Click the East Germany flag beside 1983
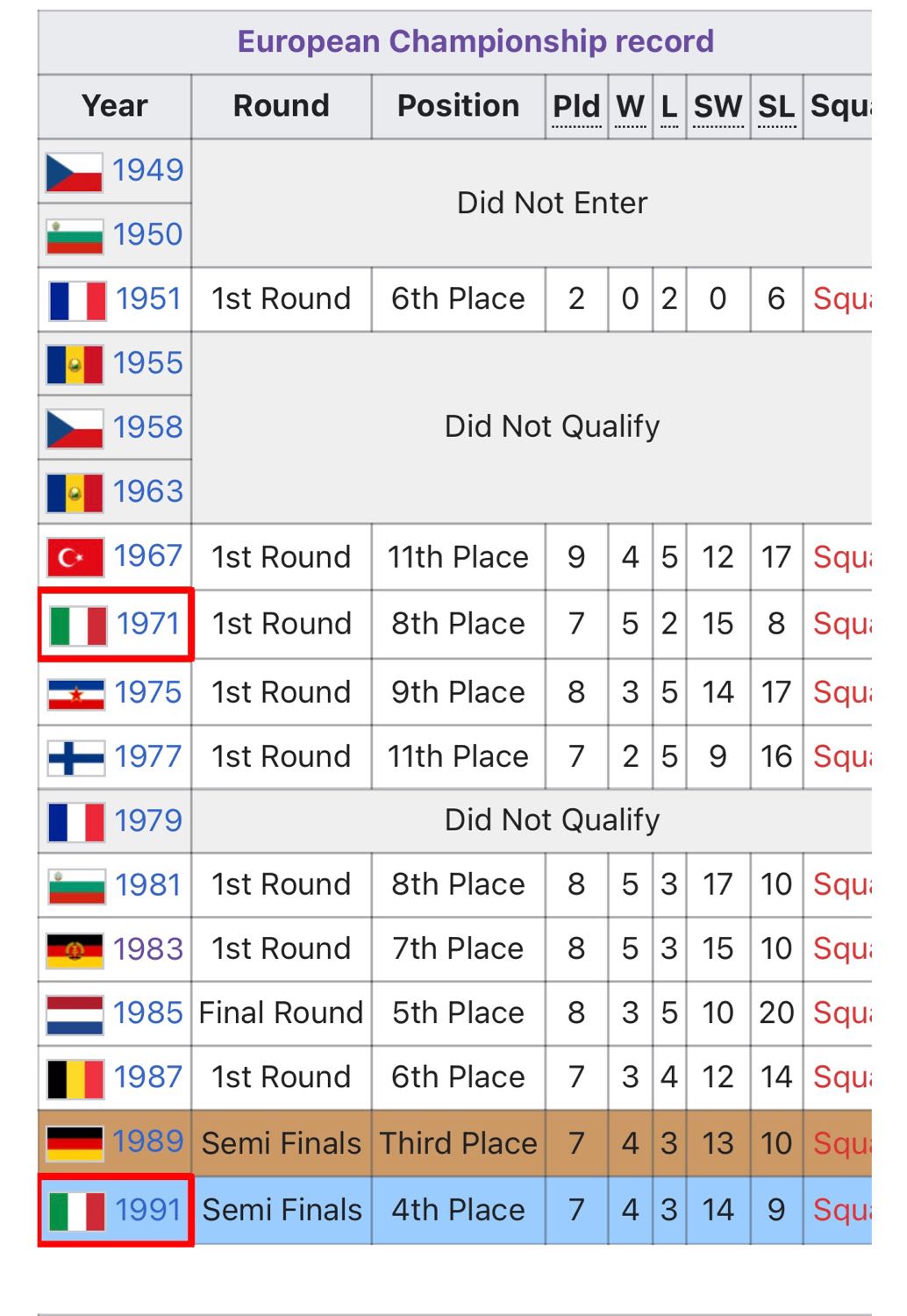This screenshot has height=1316, width=907. (75, 950)
